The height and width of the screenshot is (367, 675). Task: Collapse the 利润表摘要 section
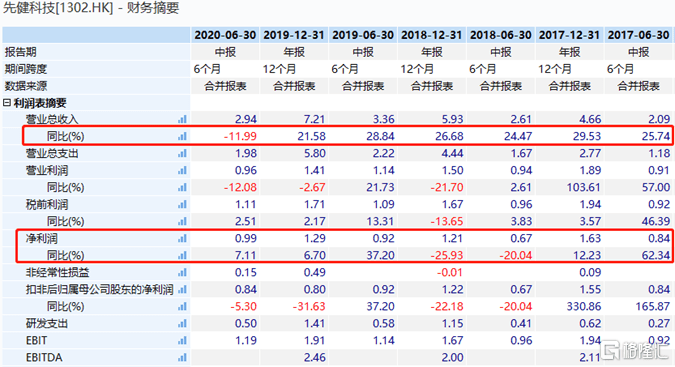[x=6, y=103]
